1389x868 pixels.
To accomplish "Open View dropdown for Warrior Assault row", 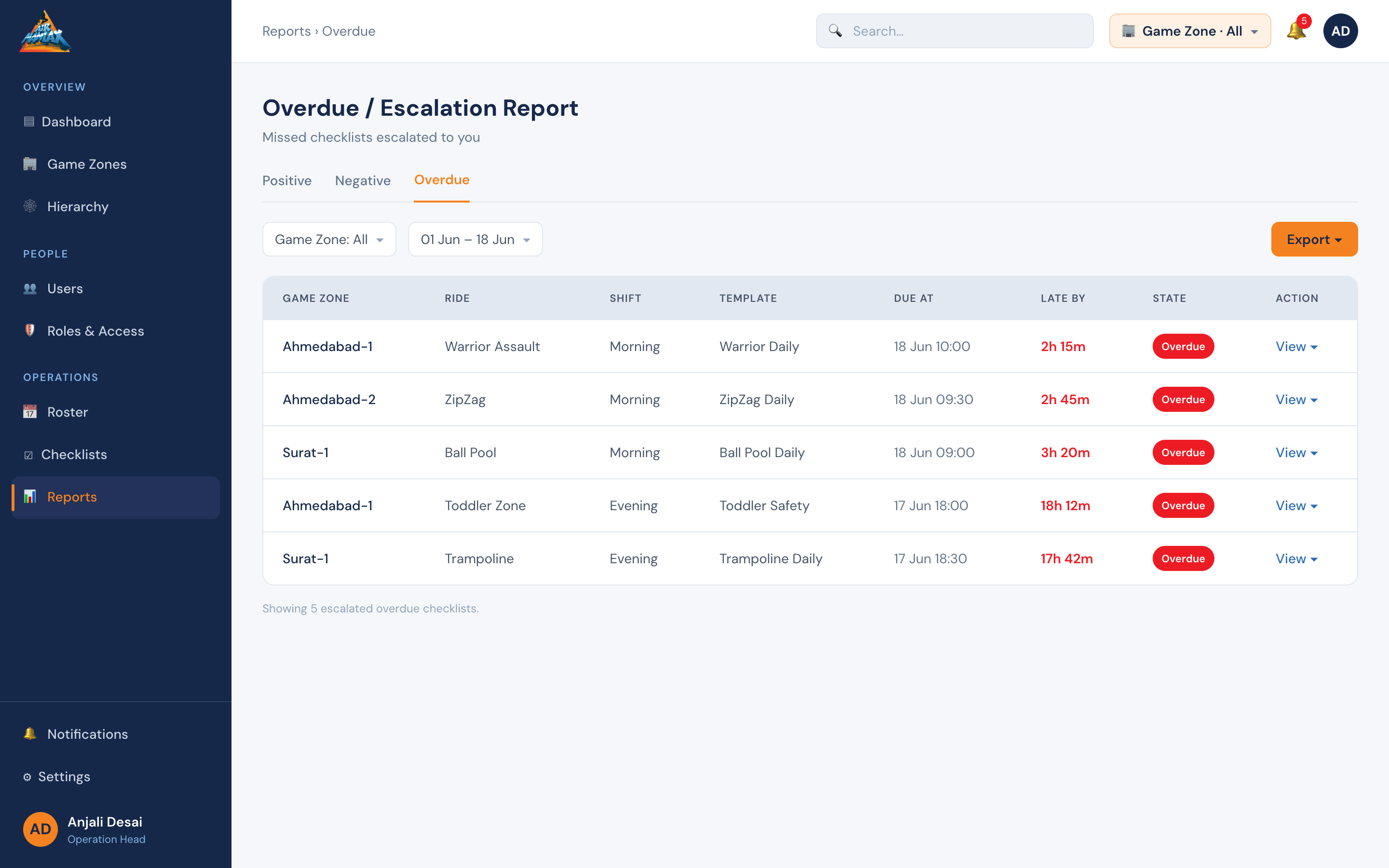I will pyautogui.click(x=1296, y=347).
